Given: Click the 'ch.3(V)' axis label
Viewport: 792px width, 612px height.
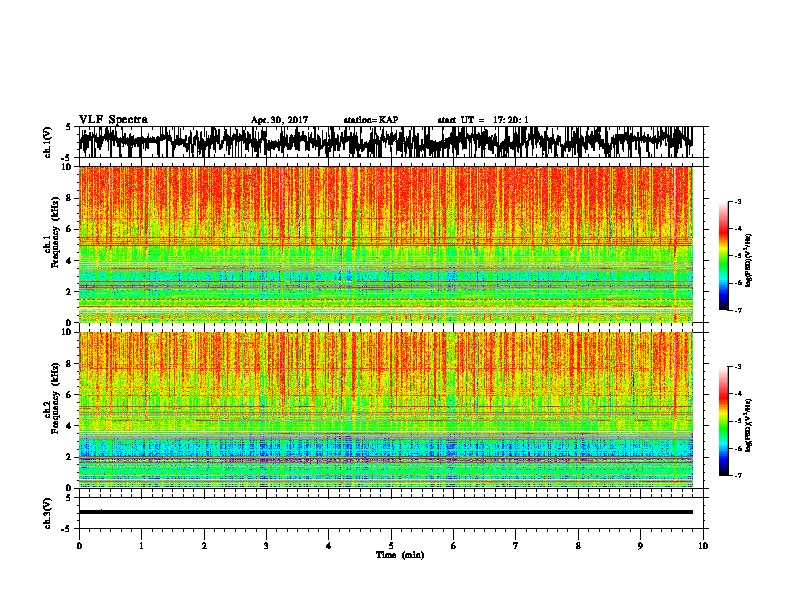Looking at the screenshot, I should (x=47, y=513).
